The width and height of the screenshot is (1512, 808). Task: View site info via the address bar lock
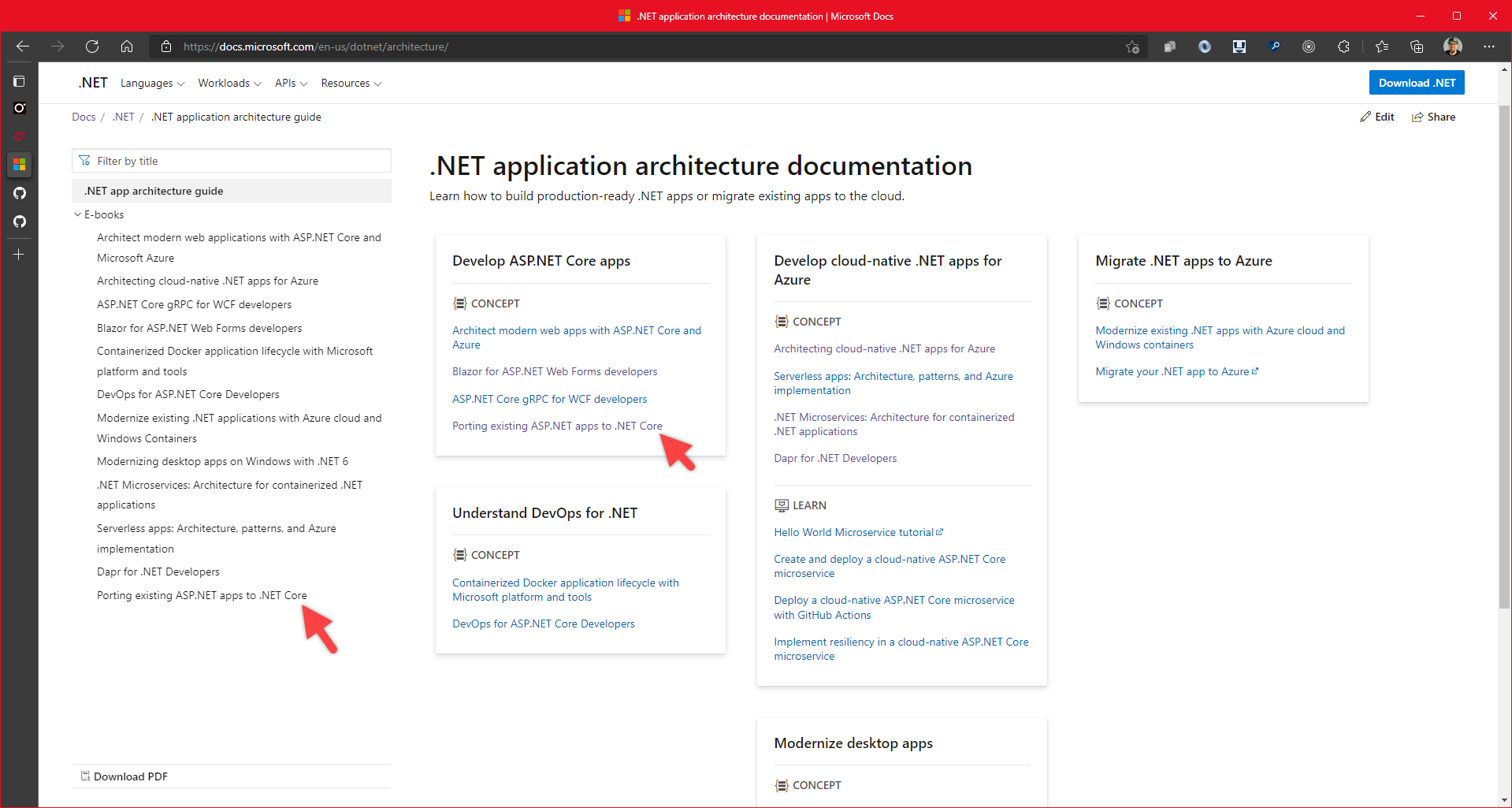coord(166,47)
